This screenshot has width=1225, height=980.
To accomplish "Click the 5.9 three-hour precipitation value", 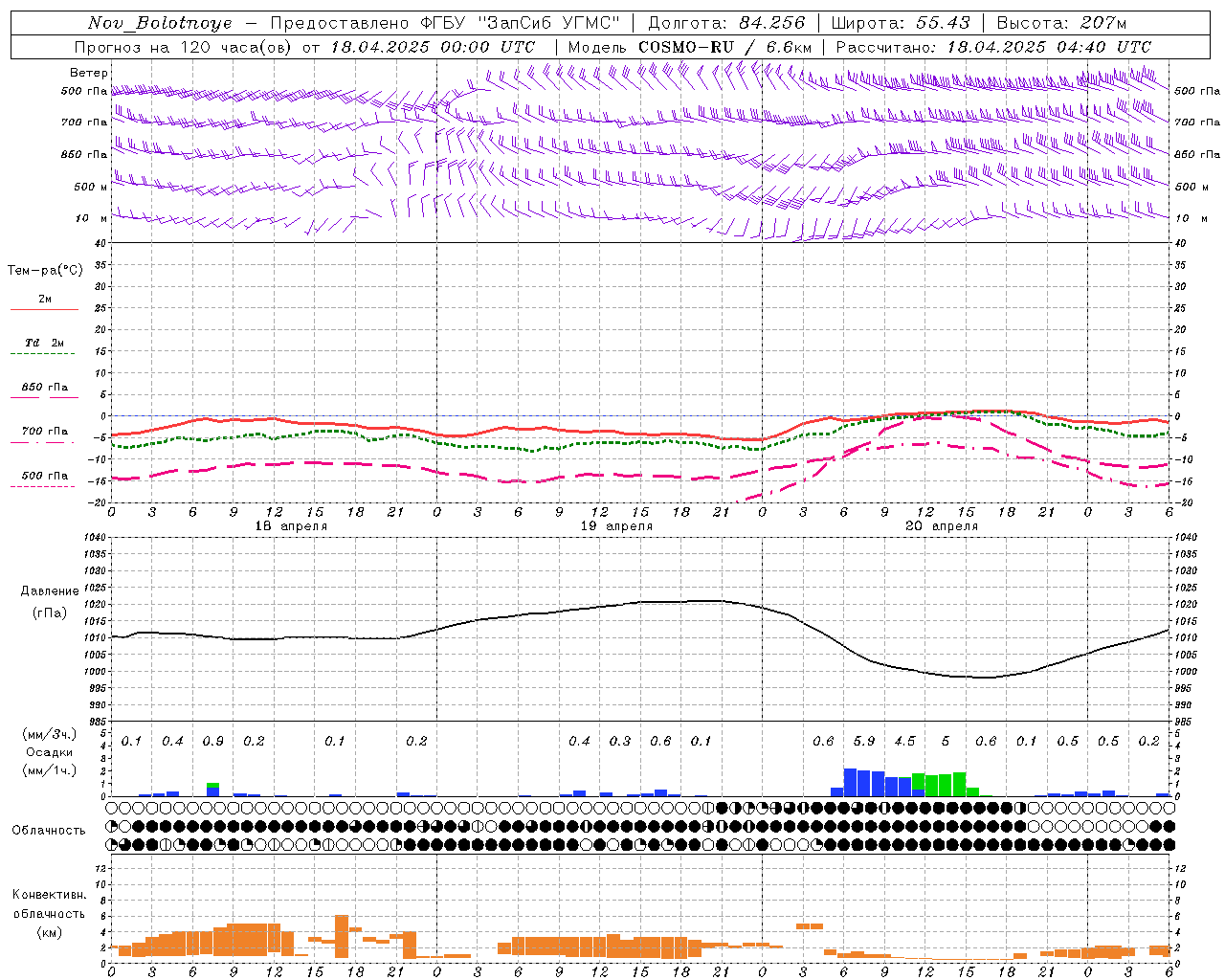I will 864,742.
